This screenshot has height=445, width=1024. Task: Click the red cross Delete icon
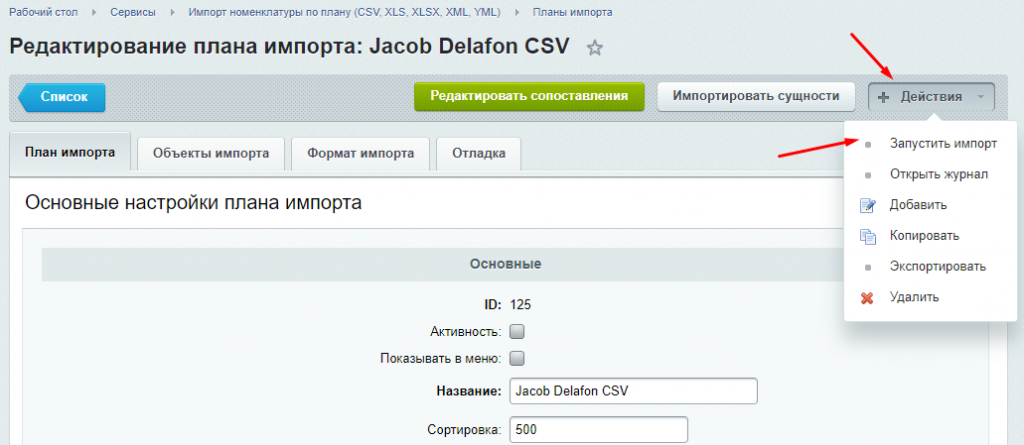867,298
